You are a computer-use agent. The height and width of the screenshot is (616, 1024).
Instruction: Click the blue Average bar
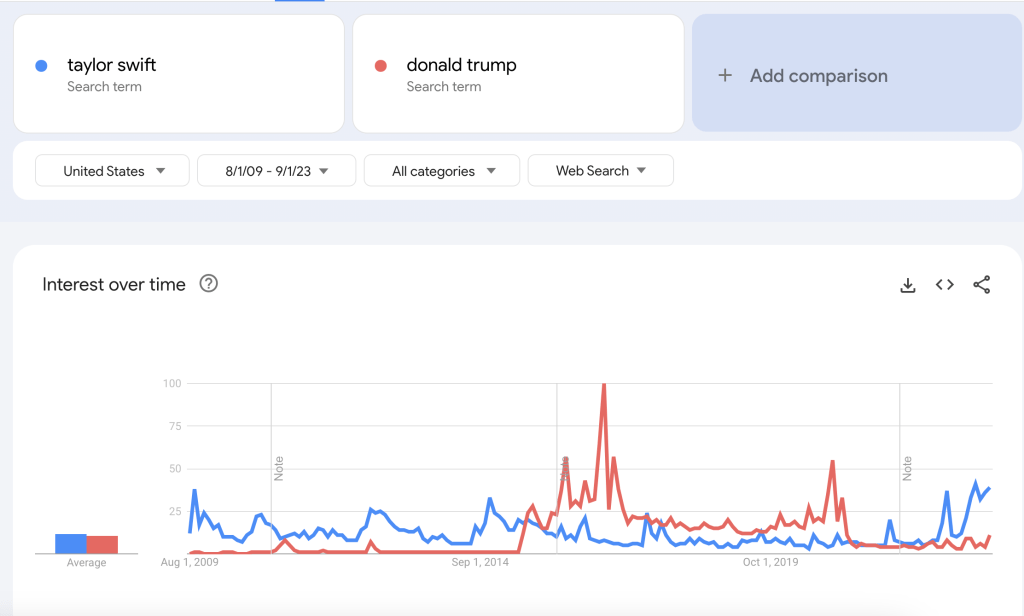70,543
